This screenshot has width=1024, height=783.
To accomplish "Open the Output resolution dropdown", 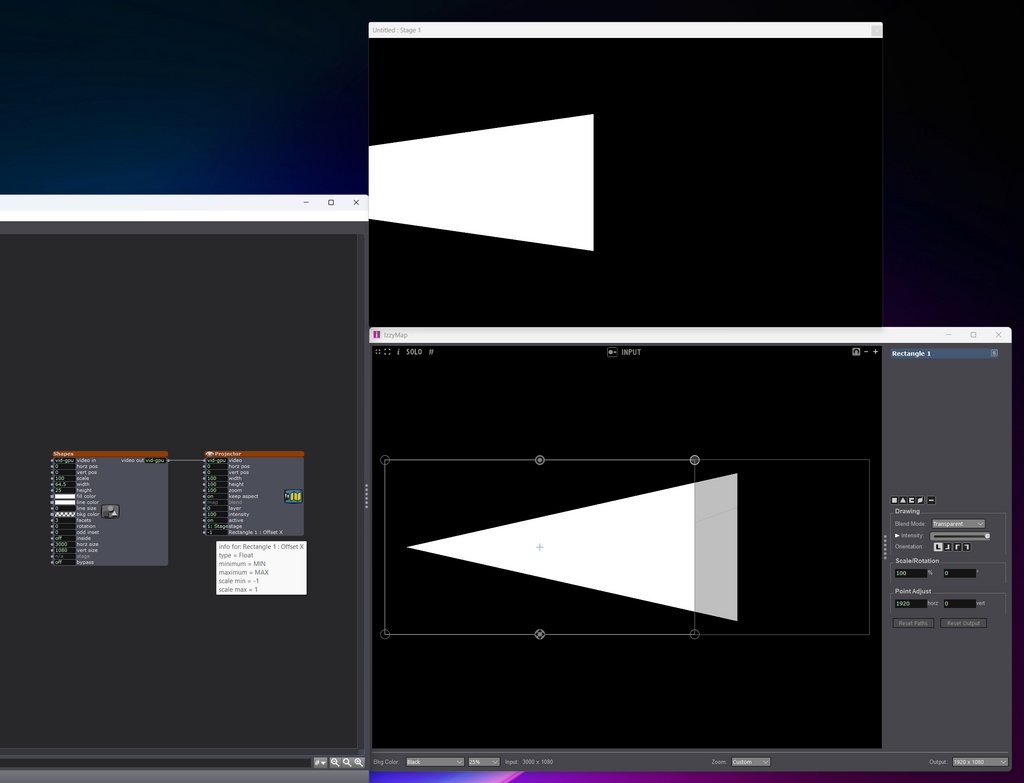I will pyautogui.click(x=980, y=762).
